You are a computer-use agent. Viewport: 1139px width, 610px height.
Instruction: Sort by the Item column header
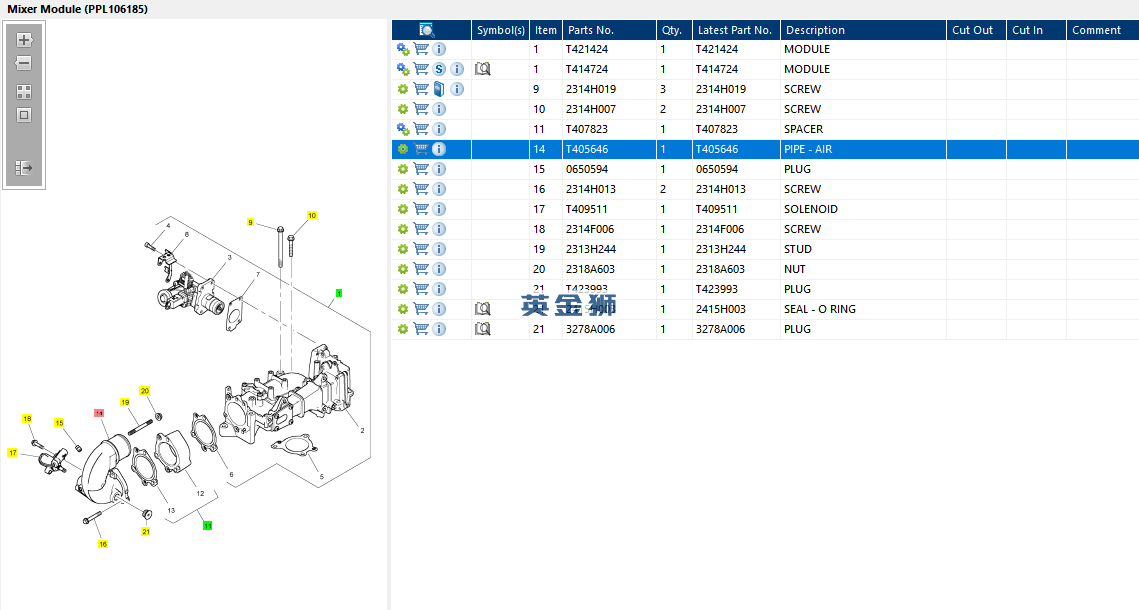[546, 30]
